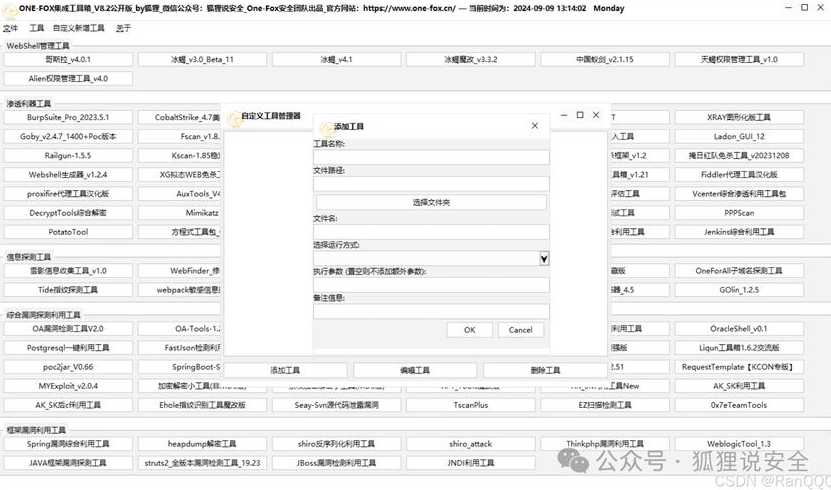This screenshot has width=831, height=490.
Task: Open BurpSuite_Pro_2023.5.1
Action: pos(68,117)
